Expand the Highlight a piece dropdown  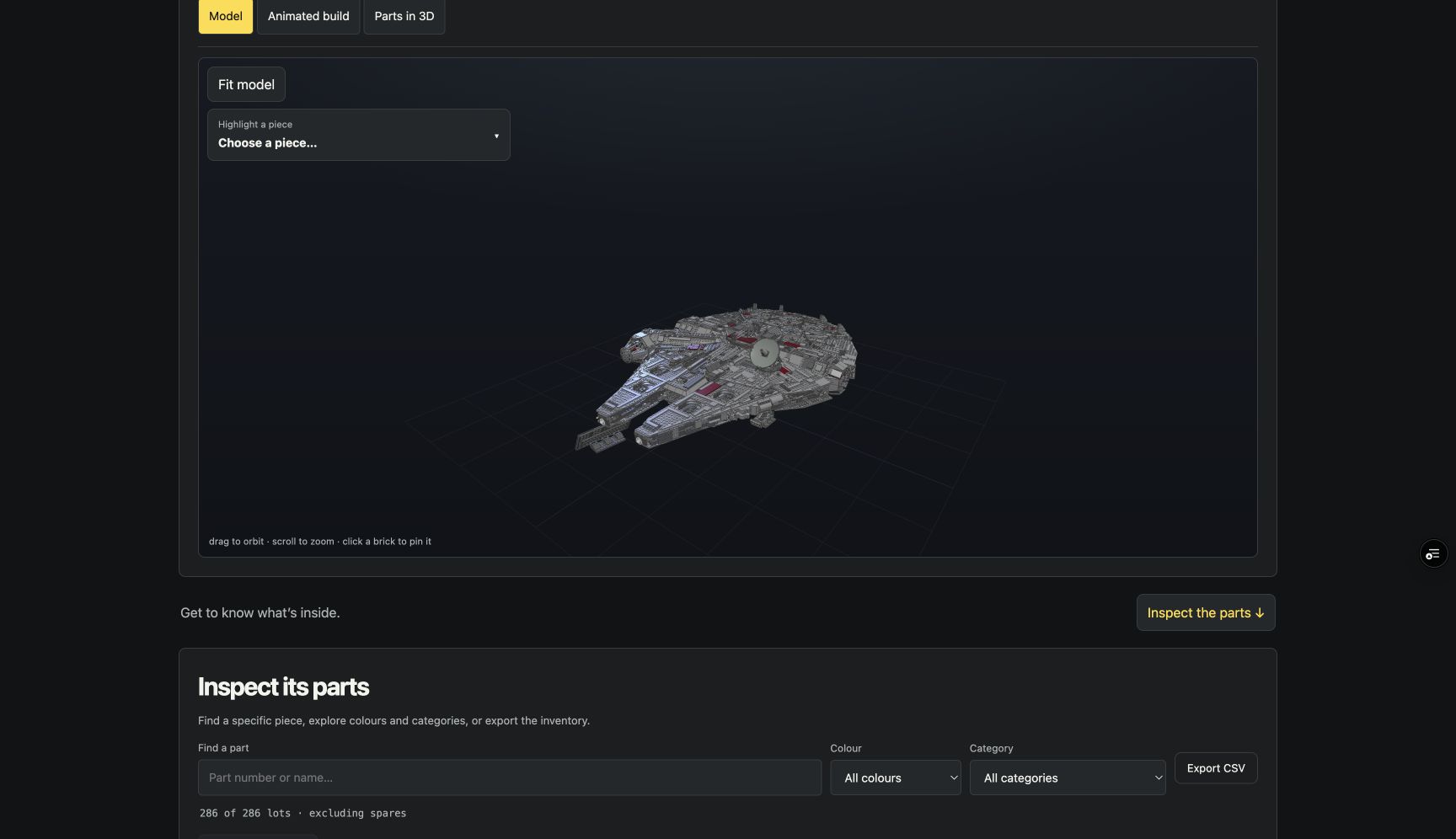pos(359,135)
